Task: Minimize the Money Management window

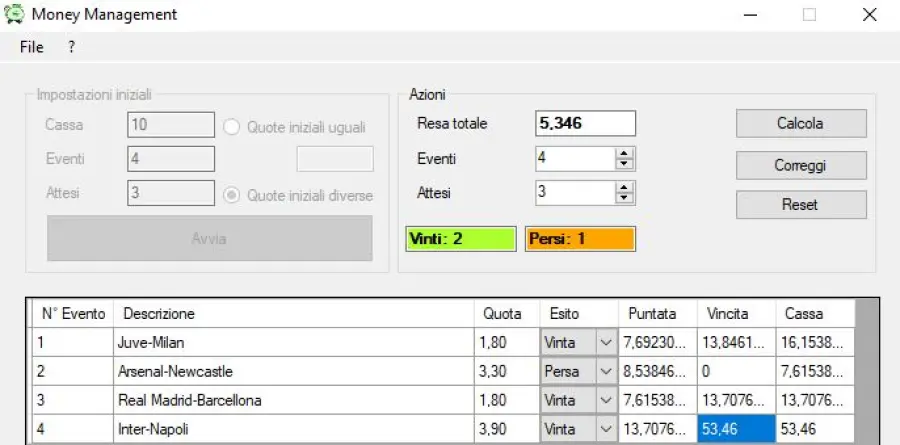Action: 750,15
